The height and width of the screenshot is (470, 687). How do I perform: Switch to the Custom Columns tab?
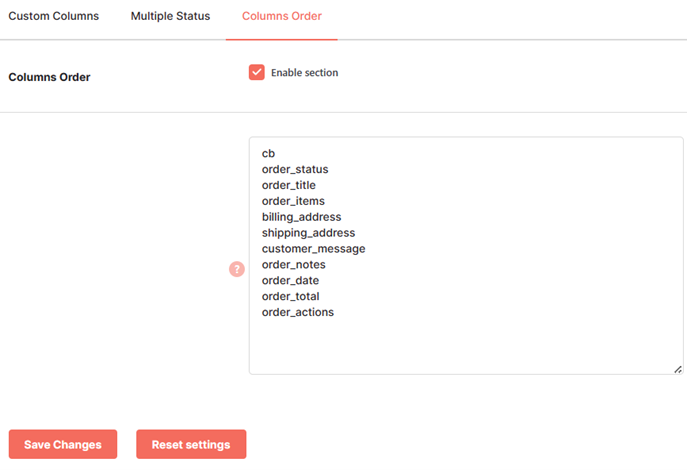(x=53, y=16)
